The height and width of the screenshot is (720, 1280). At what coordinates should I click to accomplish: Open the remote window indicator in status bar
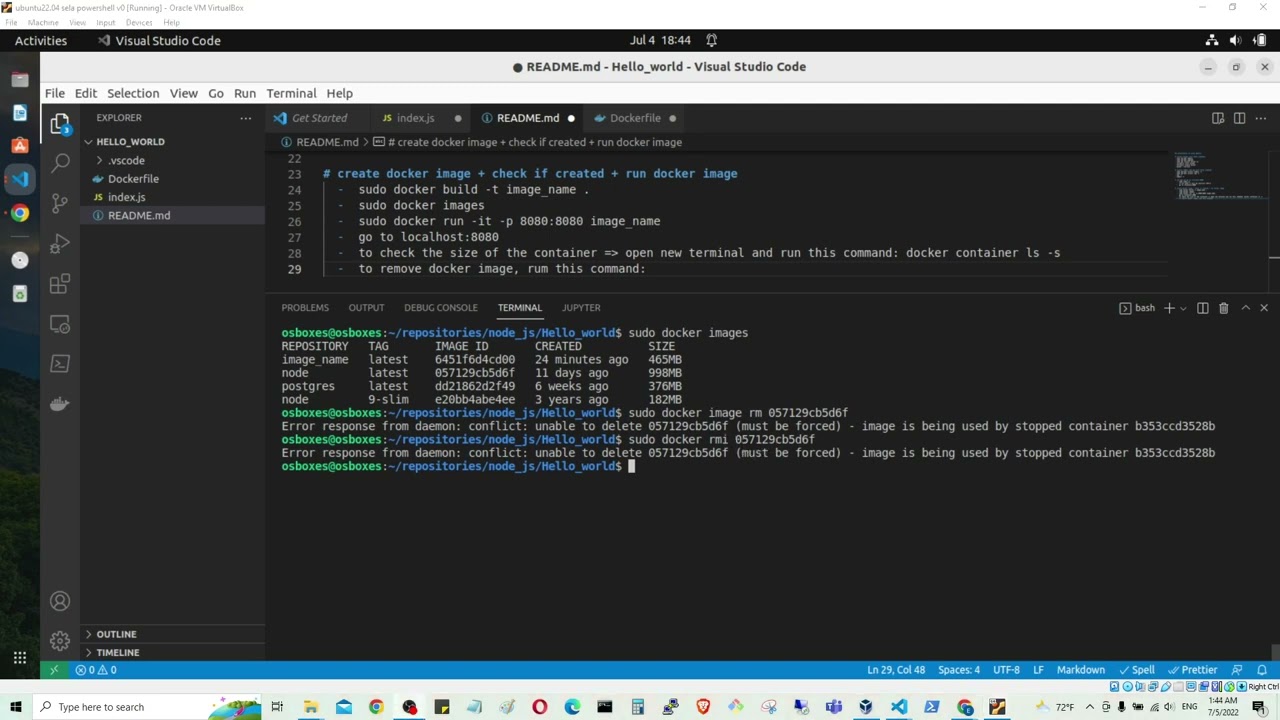[54, 670]
